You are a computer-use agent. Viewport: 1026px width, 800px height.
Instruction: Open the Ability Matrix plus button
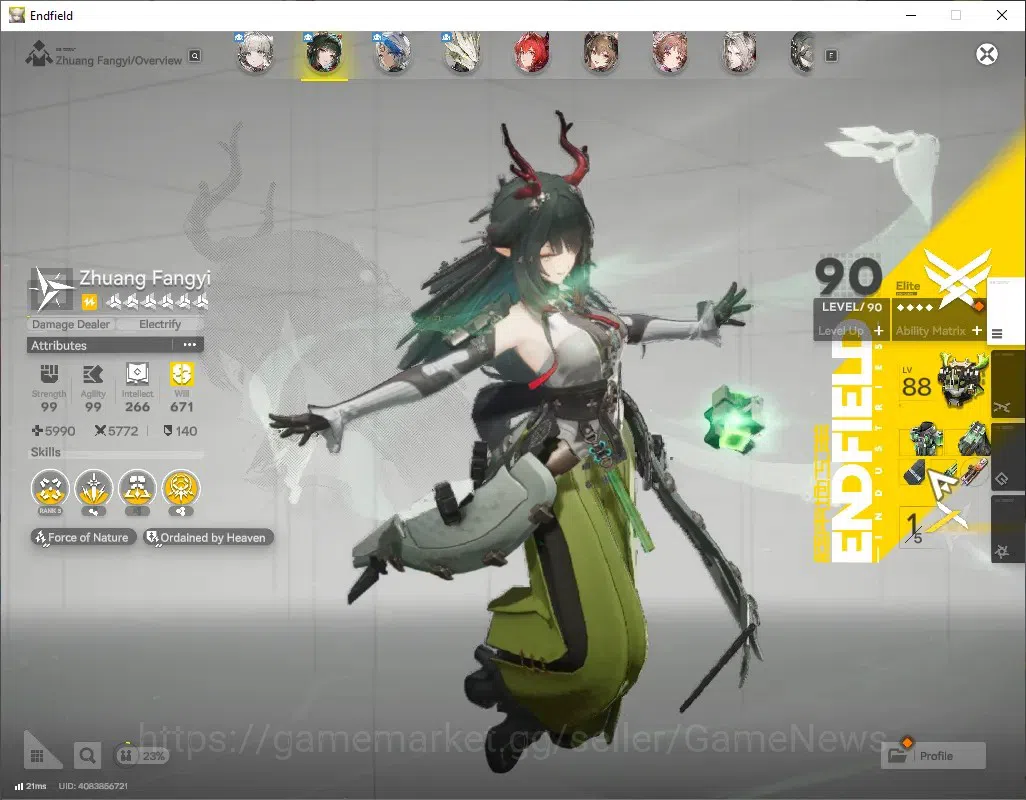(x=976, y=330)
